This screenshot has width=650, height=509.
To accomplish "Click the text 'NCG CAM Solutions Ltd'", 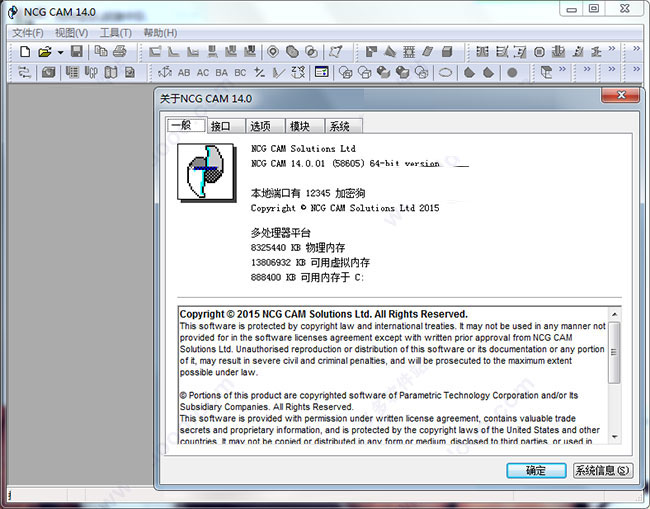I will (x=303, y=148).
